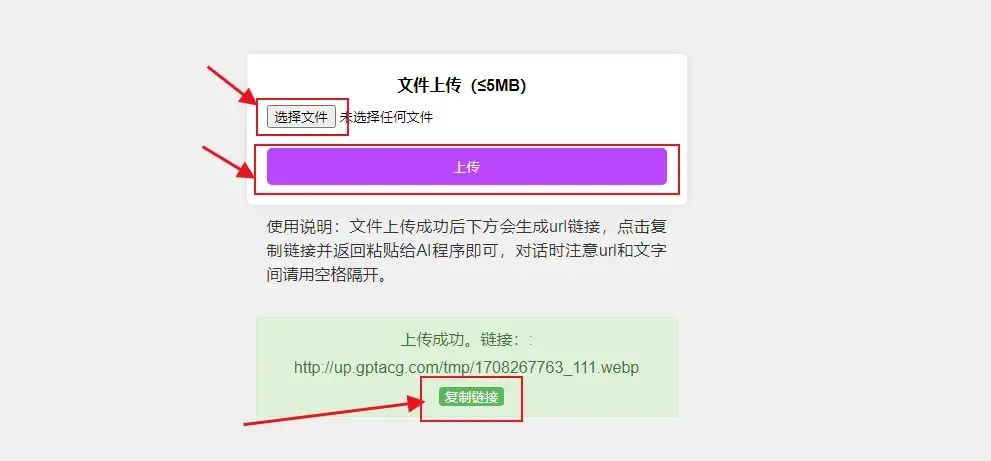Viewport: 991px width, 461px height.
Task: Click the red outline around 复制链接
Action: tap(471, 378)
